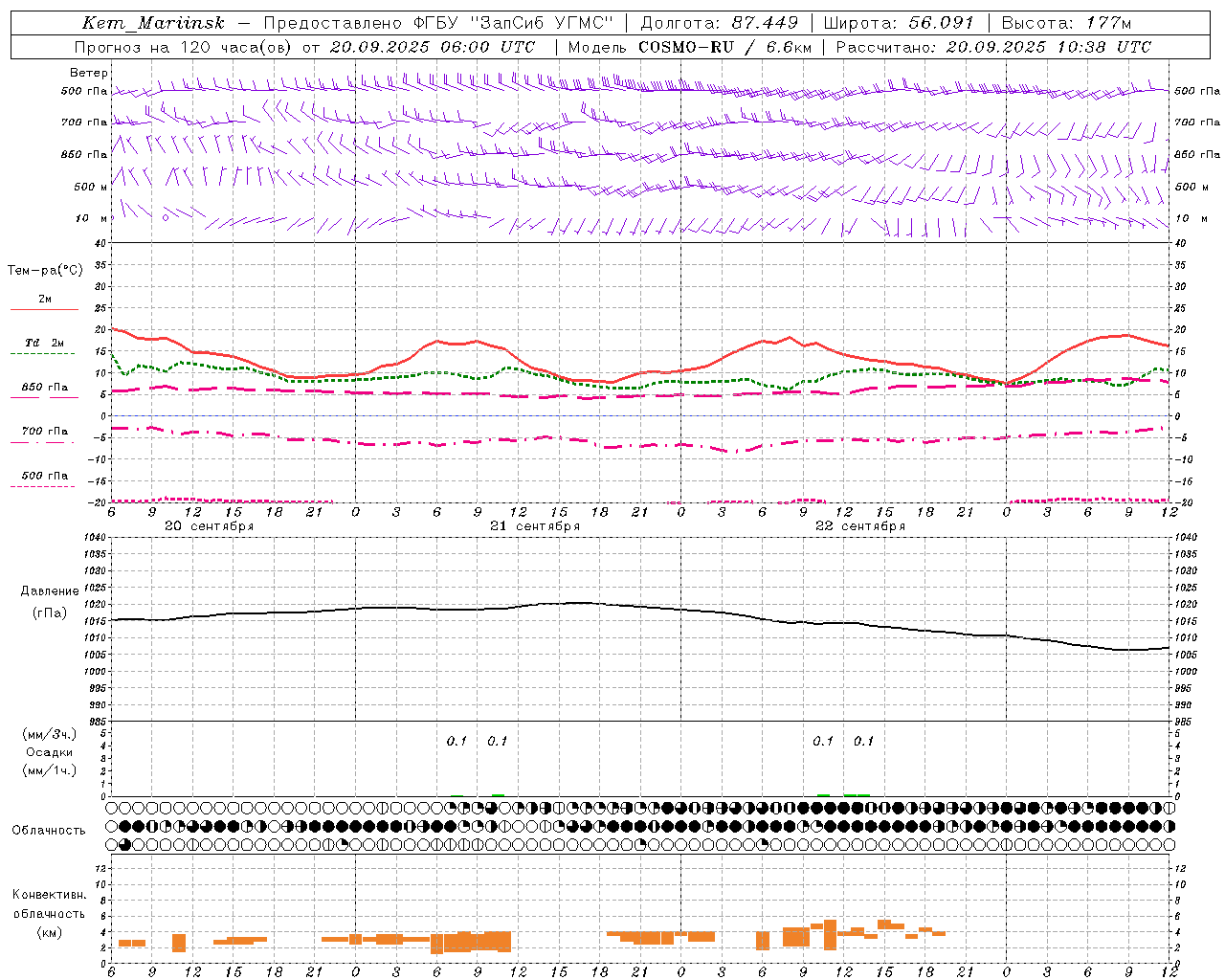
Task: Click the Ветер panel label
Action: [89, 73]
